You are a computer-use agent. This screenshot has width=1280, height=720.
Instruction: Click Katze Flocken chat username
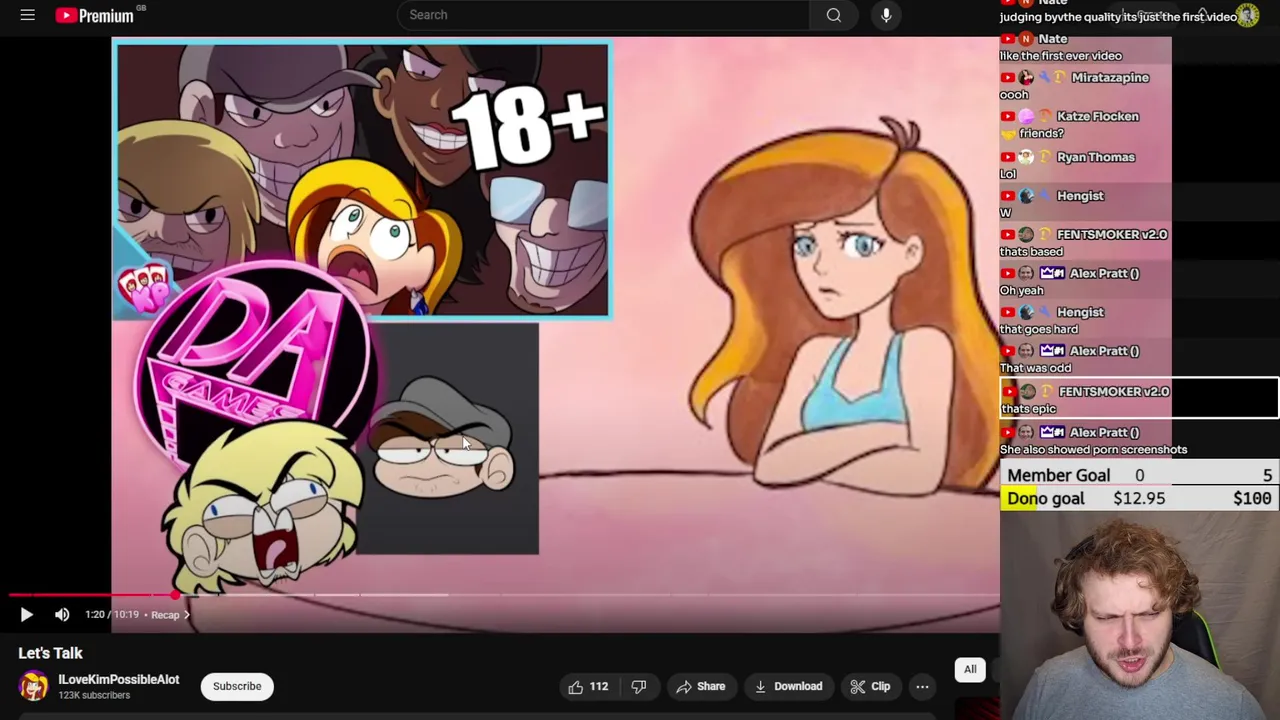[x=1097, y=116]
